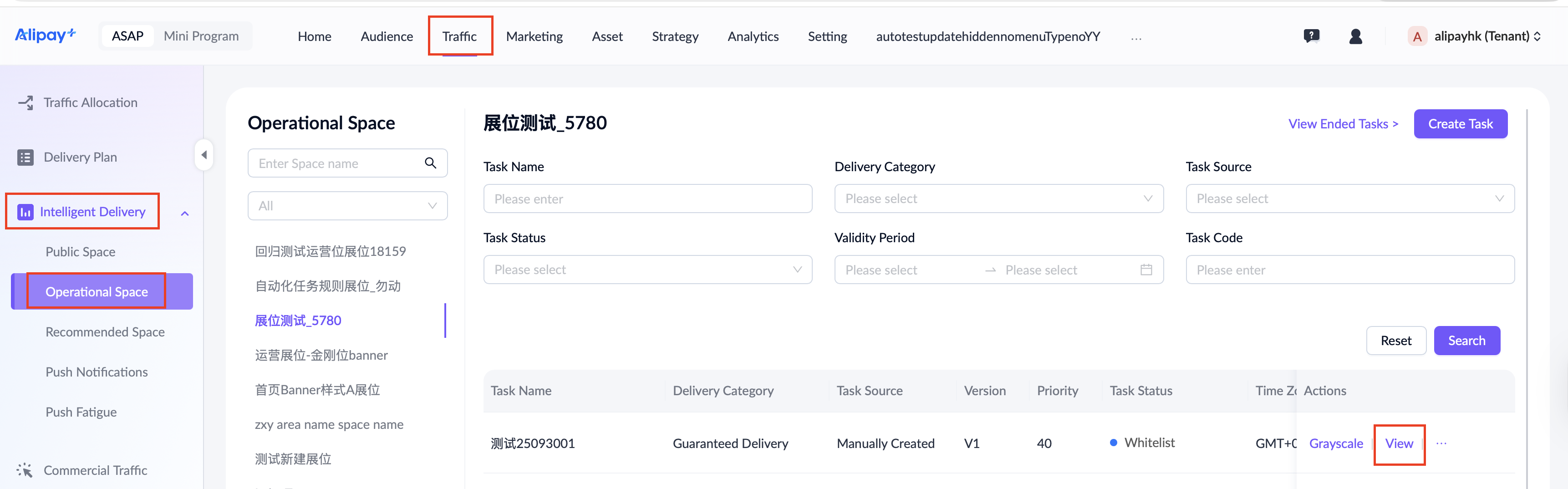Expand the All space type dropdown

pos(347,206)
